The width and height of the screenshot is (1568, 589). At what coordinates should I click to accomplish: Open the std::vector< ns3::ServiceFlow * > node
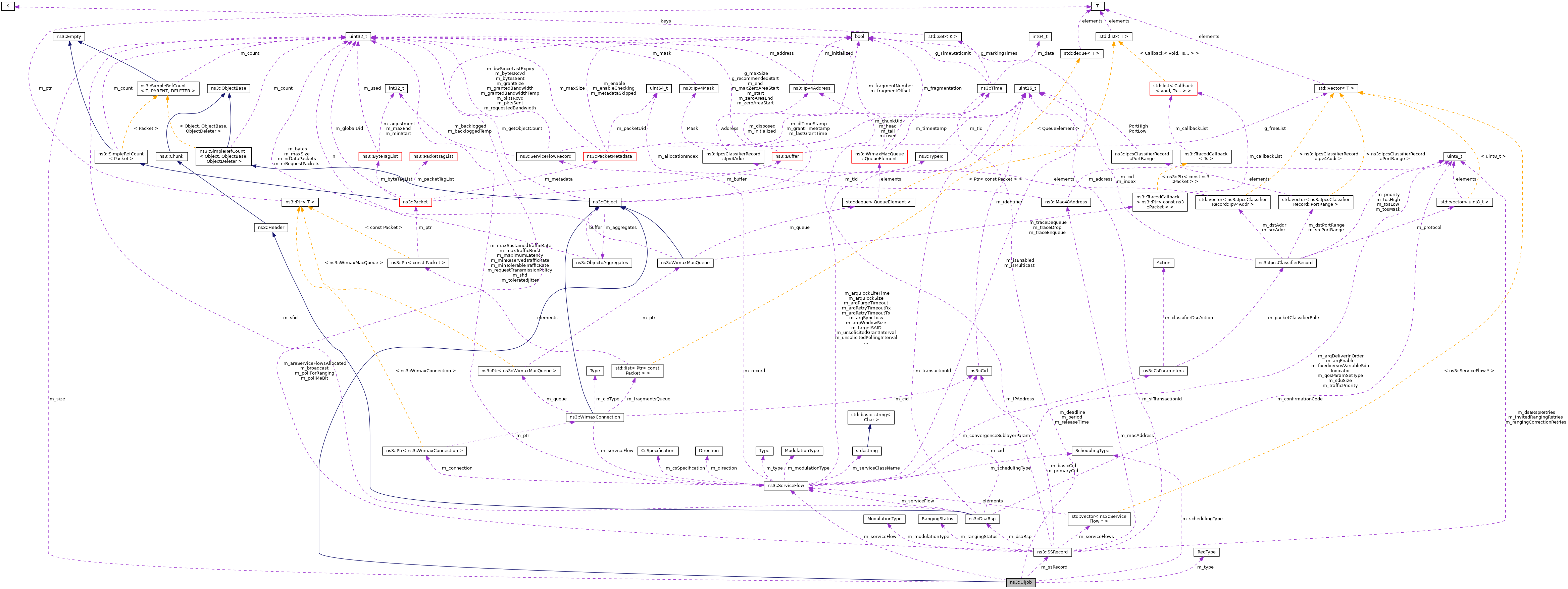(1099, 519)
